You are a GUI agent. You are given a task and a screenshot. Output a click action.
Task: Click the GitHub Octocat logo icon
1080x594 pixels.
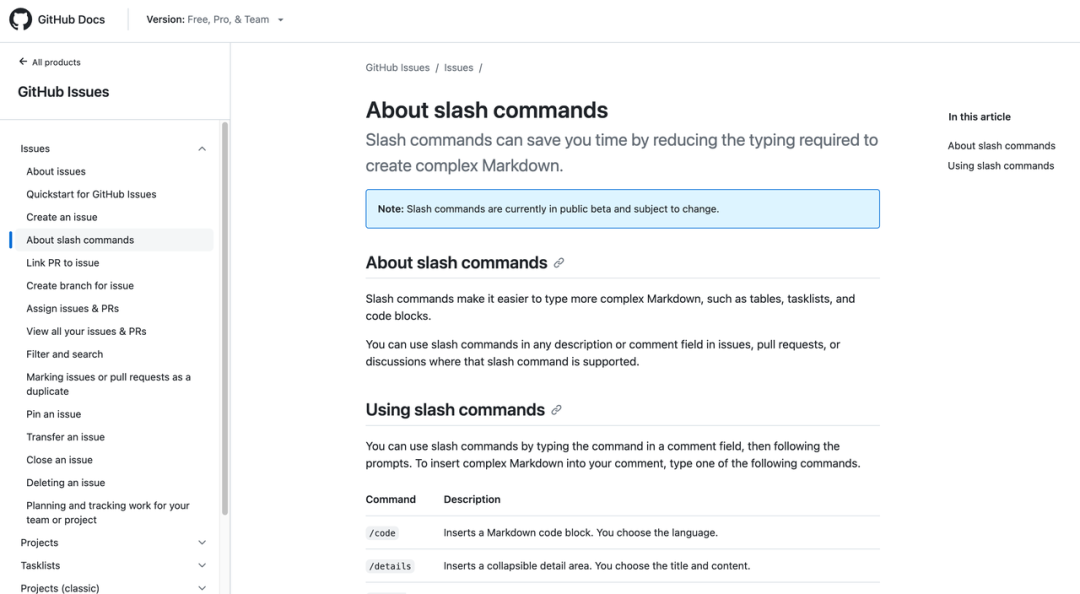point(20,19)
